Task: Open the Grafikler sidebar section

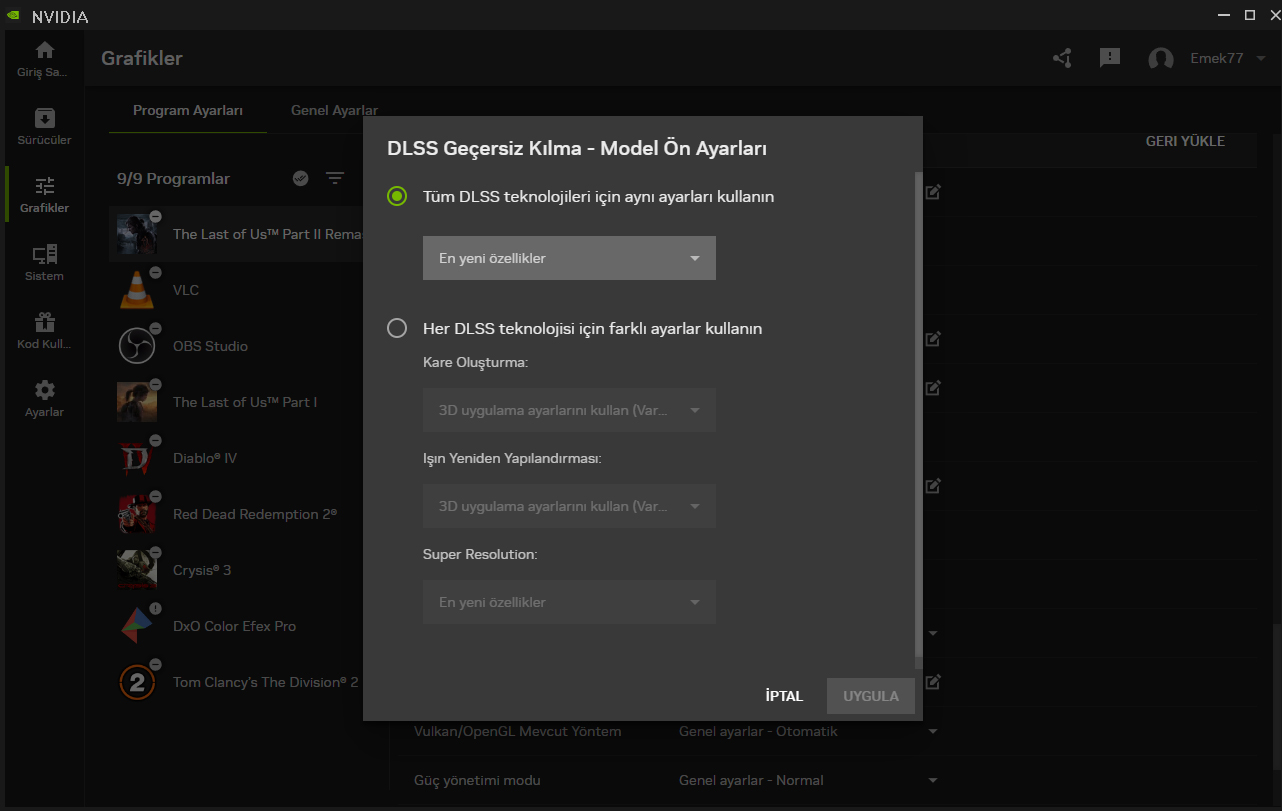Action: point(44,195)
